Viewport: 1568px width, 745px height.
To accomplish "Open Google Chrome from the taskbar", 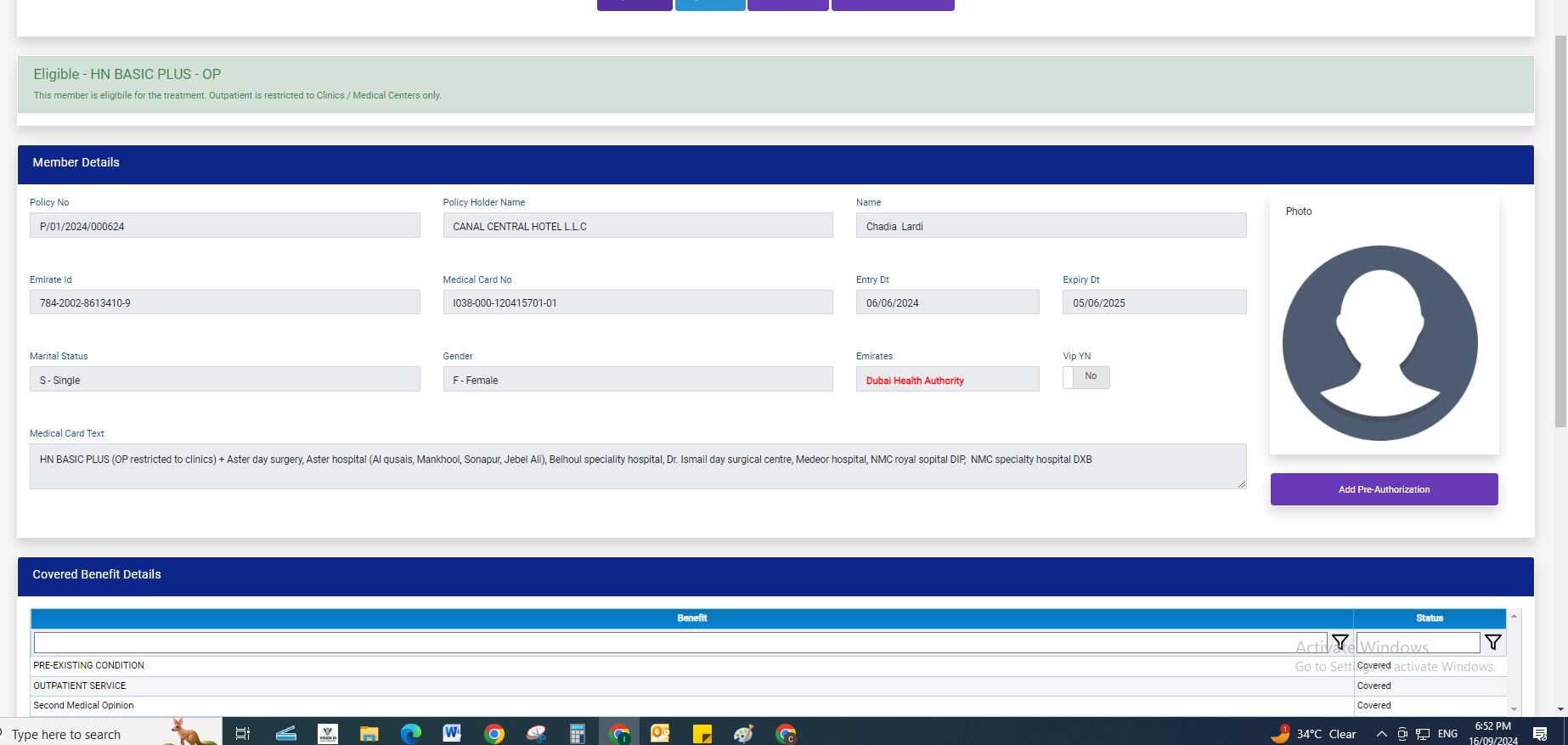I will click(x=494, y=733).
